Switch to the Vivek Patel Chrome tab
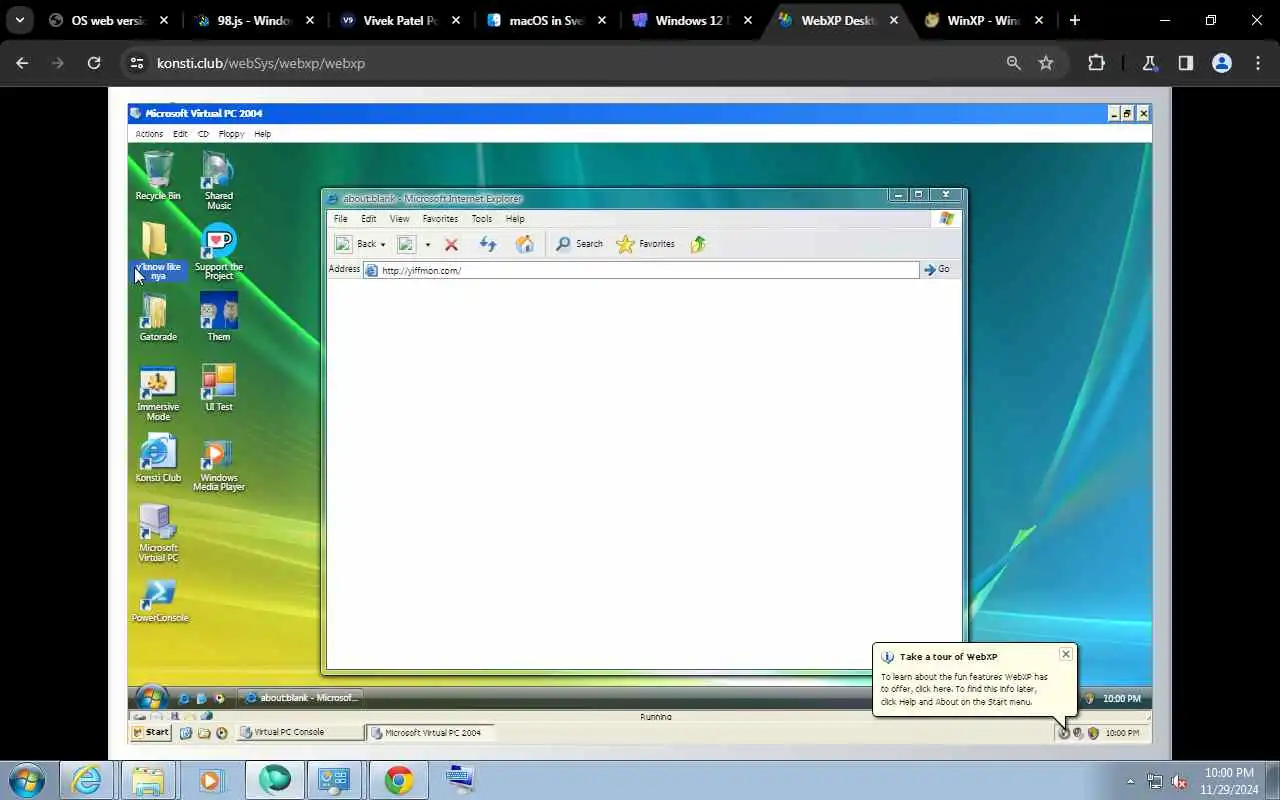 point(400,20)
